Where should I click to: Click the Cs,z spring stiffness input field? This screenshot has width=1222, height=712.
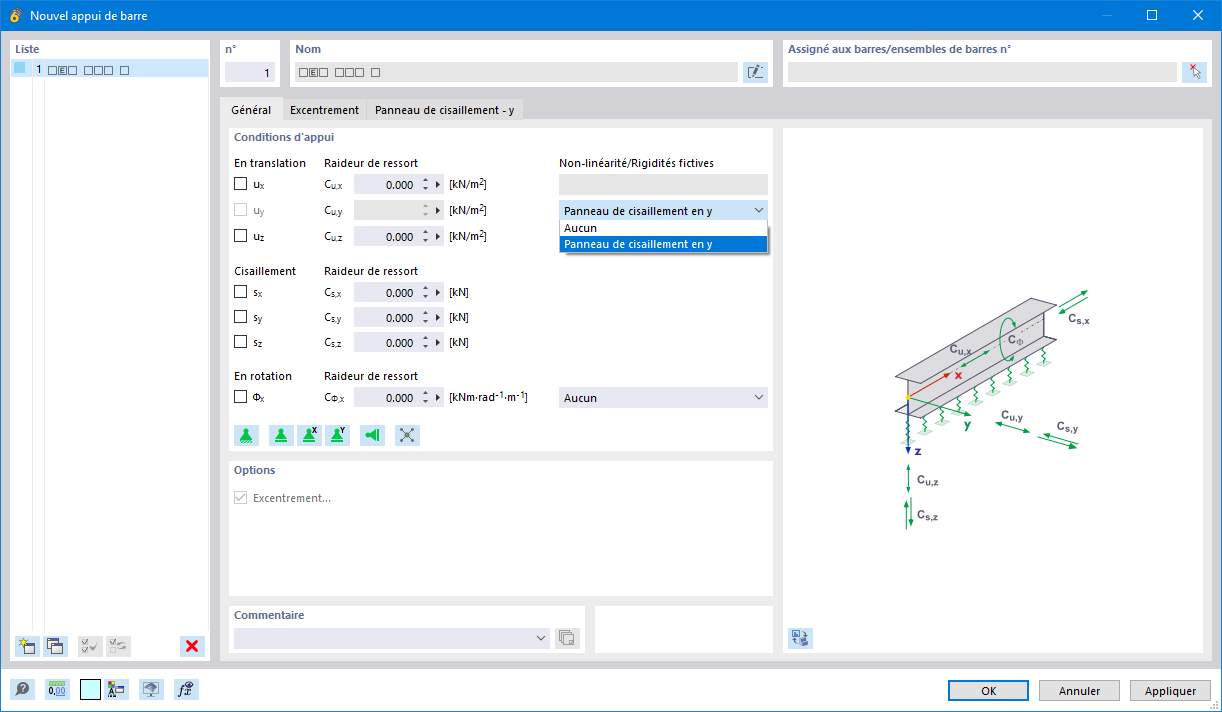(386, 343)
